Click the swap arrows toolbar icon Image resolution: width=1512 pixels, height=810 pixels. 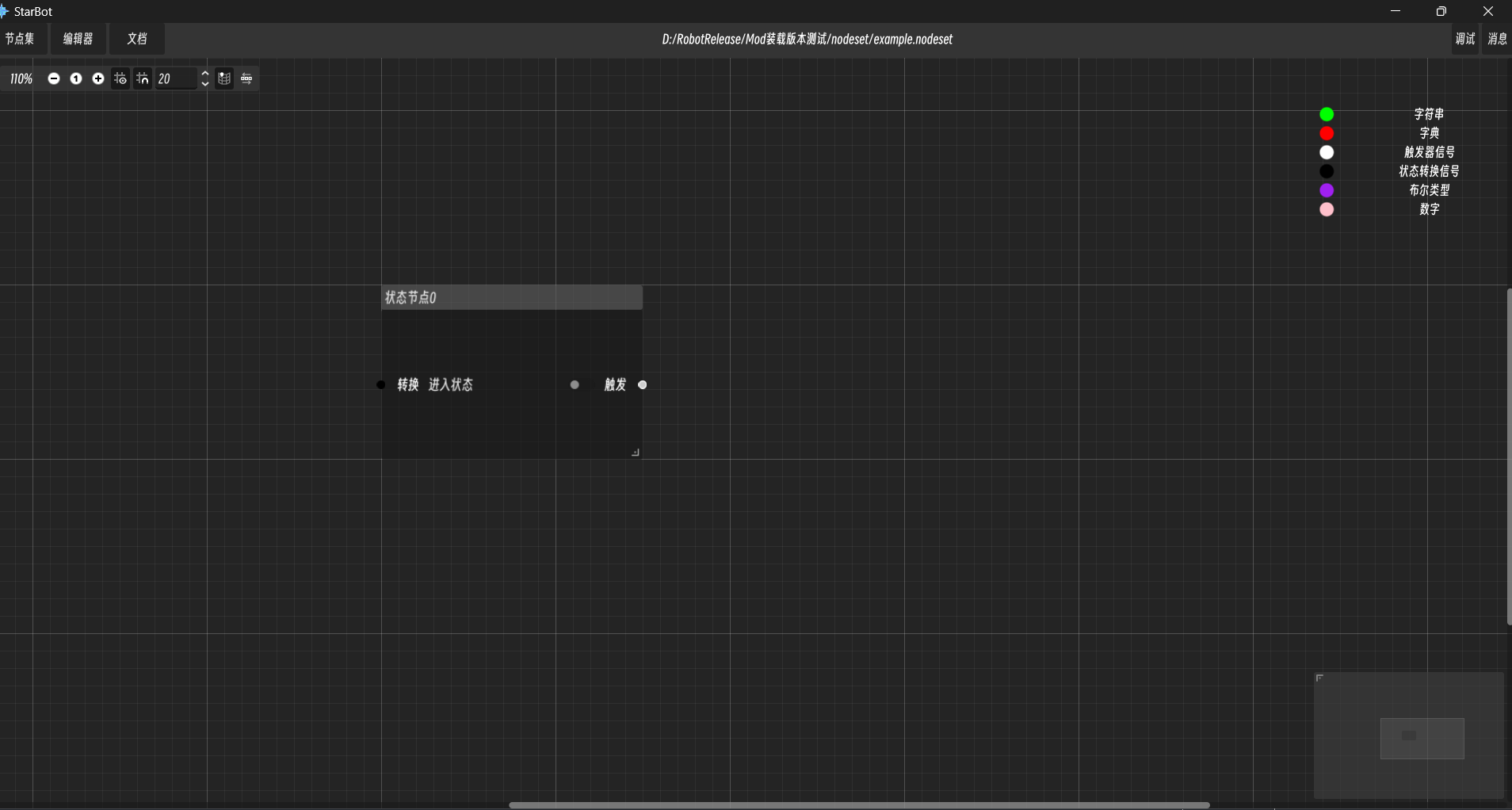(246, 78)
